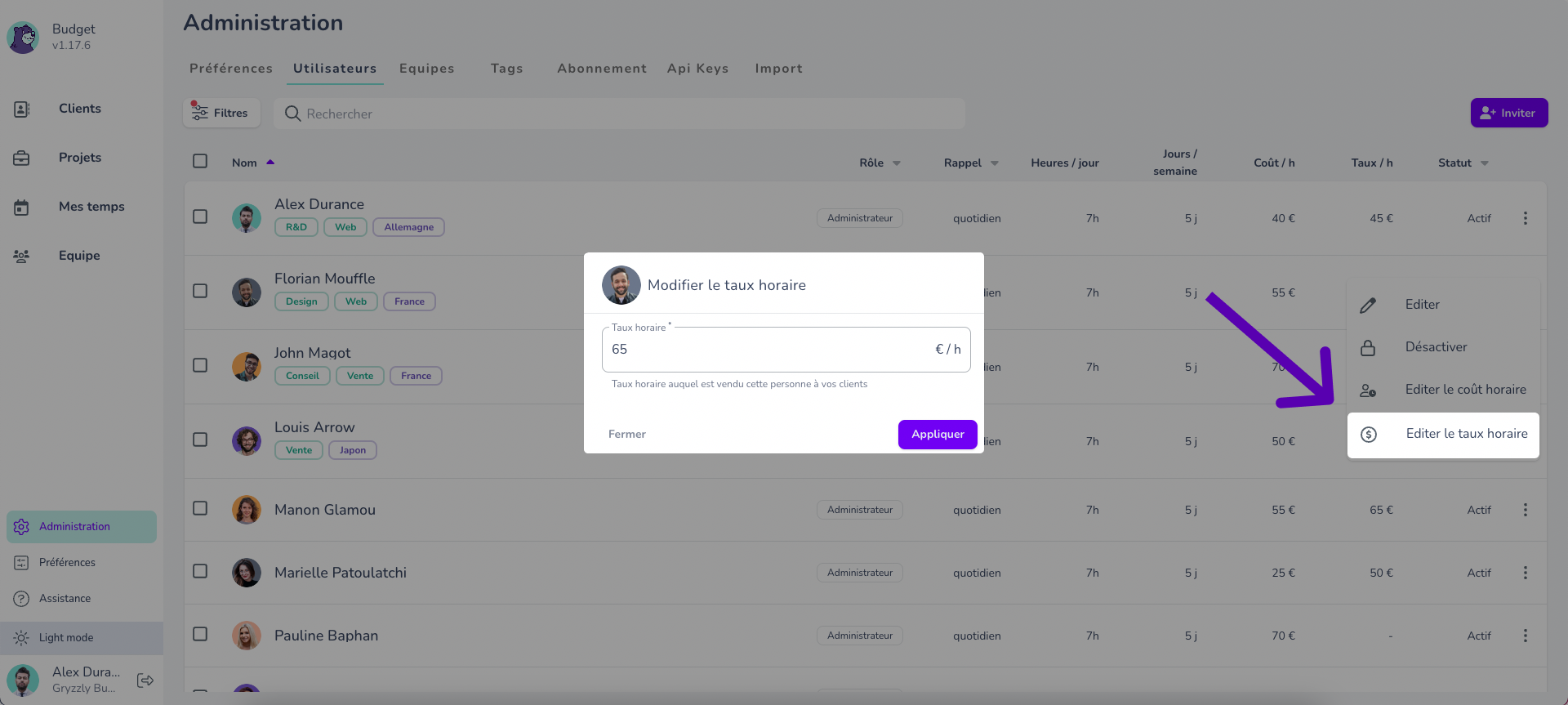Click the Appliquer button in the dialog
This screenshot has height=705, width=1568.
938,435
